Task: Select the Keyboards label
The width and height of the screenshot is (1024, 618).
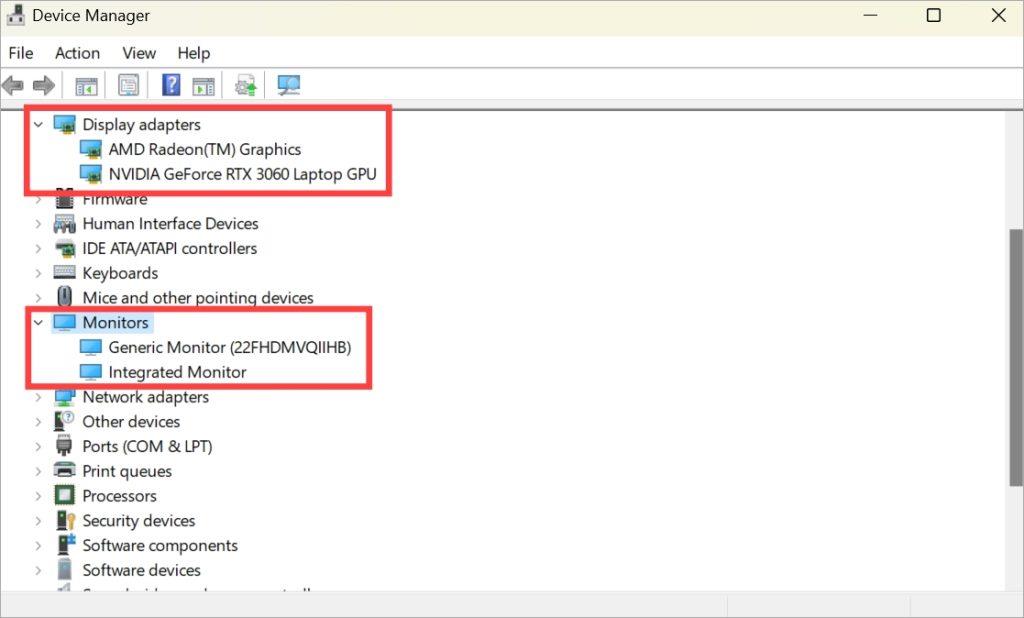Action: 120,273
